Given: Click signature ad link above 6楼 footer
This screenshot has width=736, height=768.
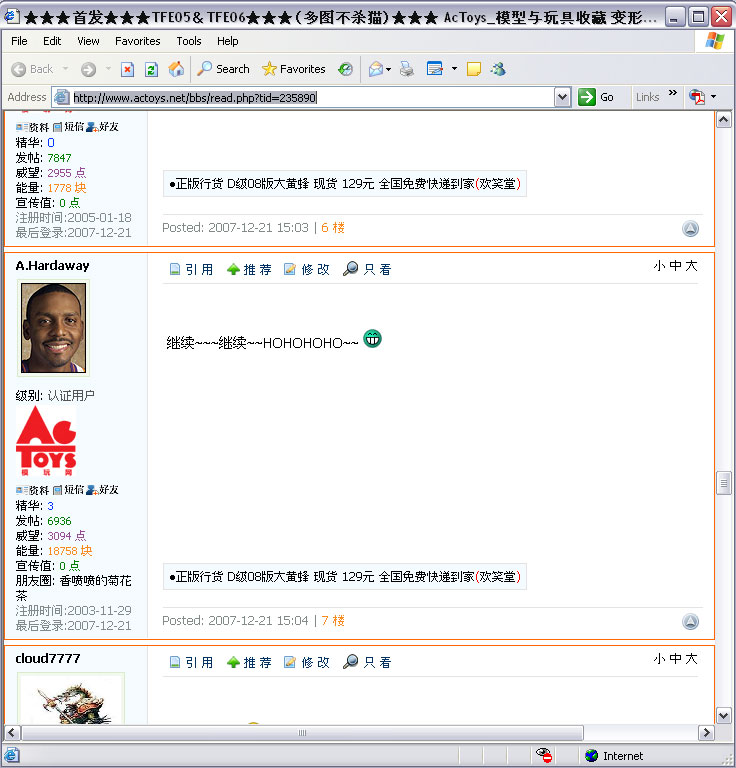Looking at the screenshot, I should click(345, 184).
